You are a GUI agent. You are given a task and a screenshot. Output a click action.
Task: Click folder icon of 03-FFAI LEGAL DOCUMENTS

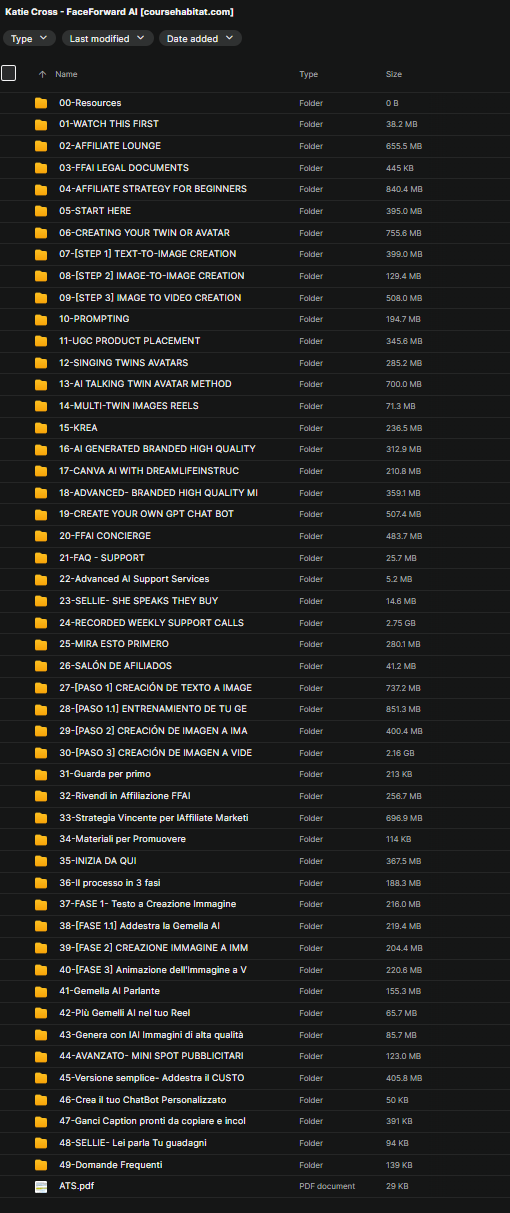(41, 168)
